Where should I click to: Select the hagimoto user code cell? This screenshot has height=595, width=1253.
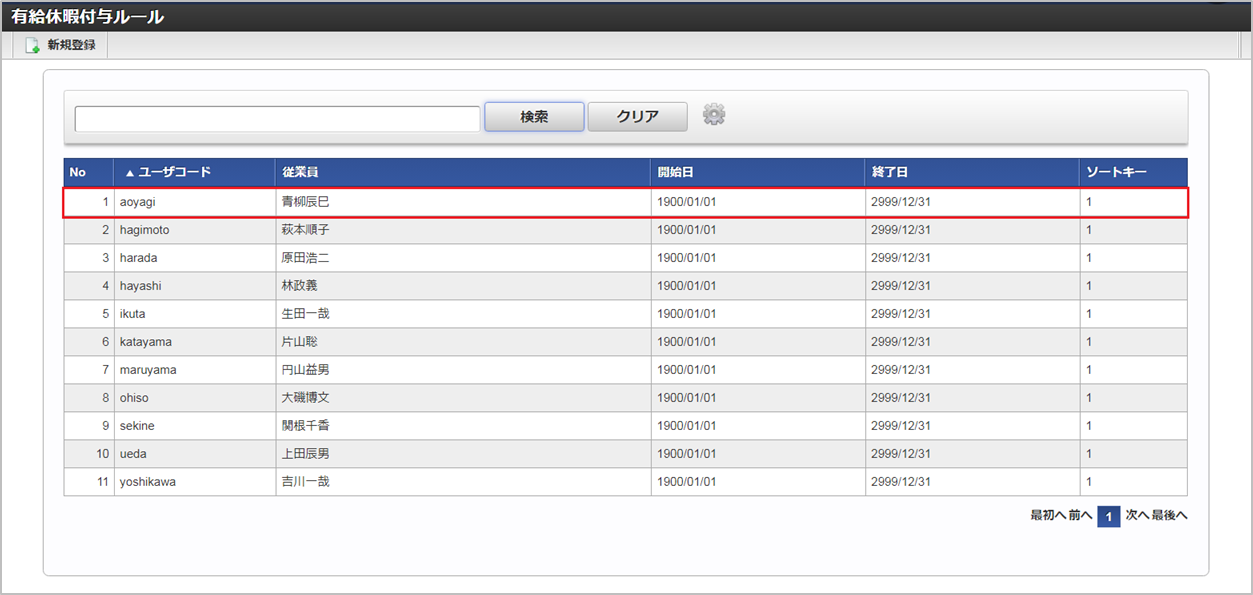coord(195,230)
